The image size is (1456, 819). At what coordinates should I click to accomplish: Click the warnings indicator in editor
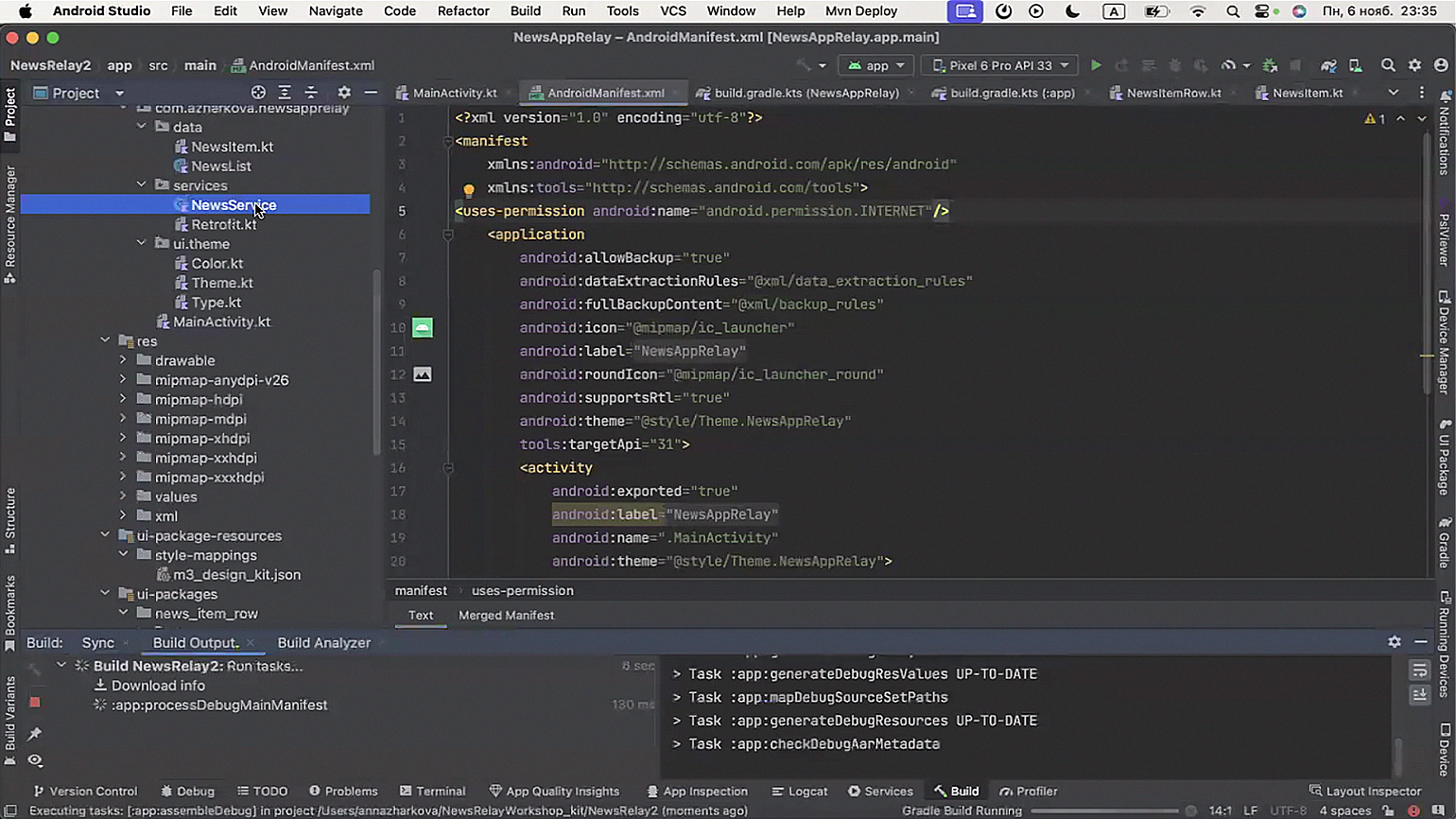pyautogui.click(x=1375, y=118)
